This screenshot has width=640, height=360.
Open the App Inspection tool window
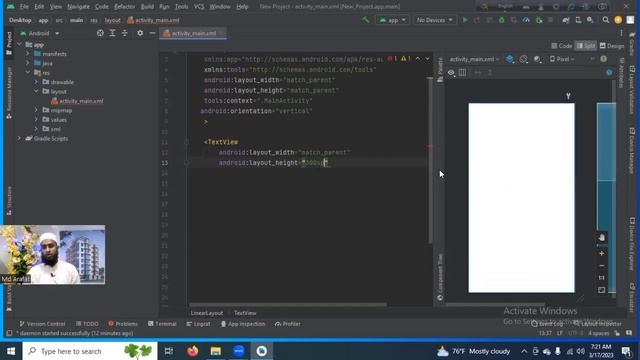243,324
